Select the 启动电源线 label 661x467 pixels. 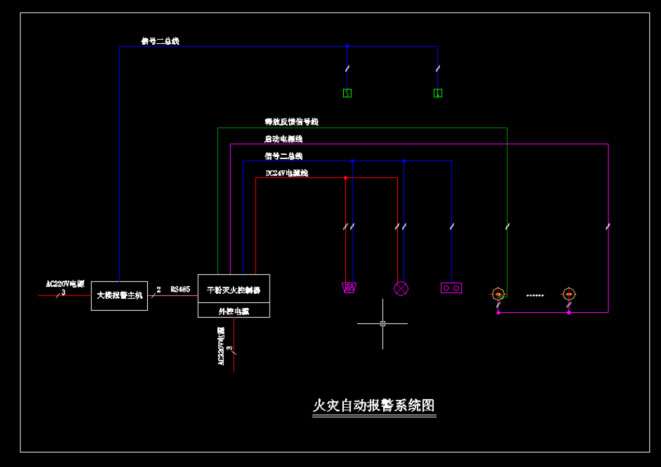(285, 138)
